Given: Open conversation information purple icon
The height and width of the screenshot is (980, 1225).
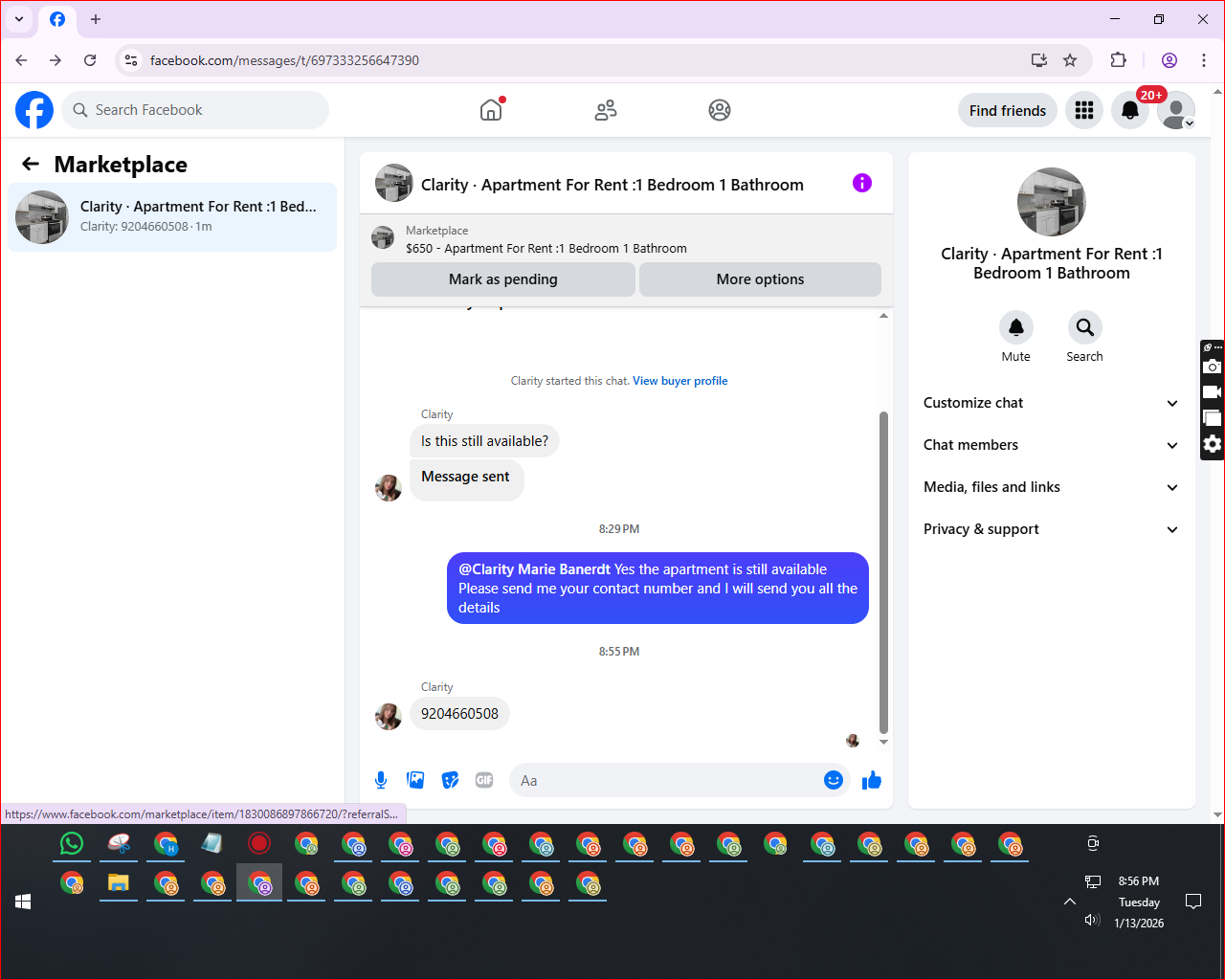Looking at the screenshot, I should pyautogui.click(x=862, y=183).
